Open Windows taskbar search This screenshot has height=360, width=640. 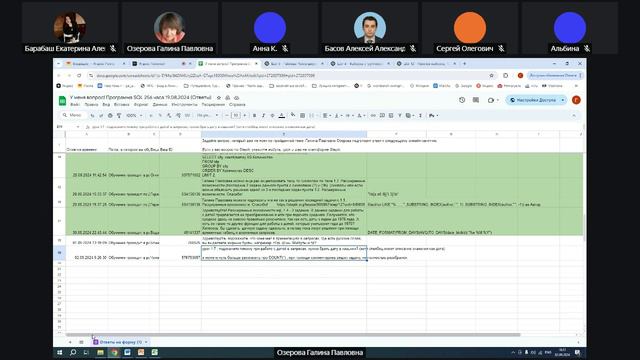coord(73,352)
